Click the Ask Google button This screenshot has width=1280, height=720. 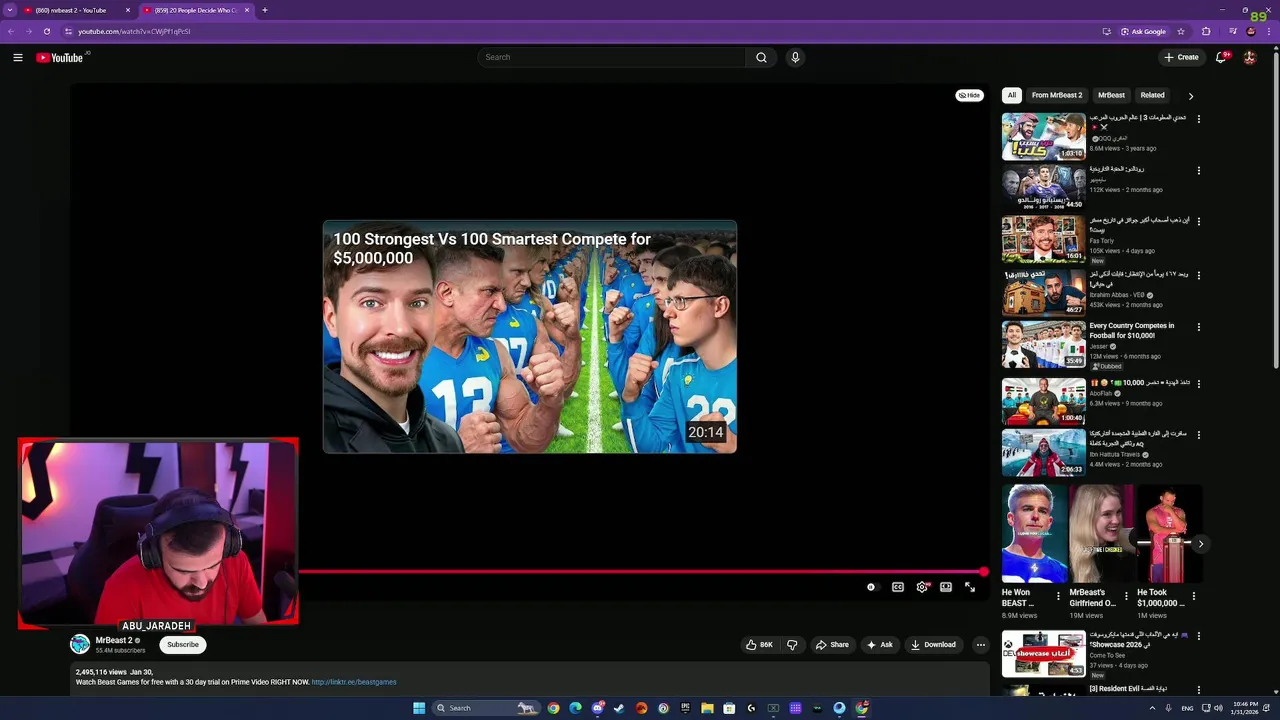[1144, 31]
